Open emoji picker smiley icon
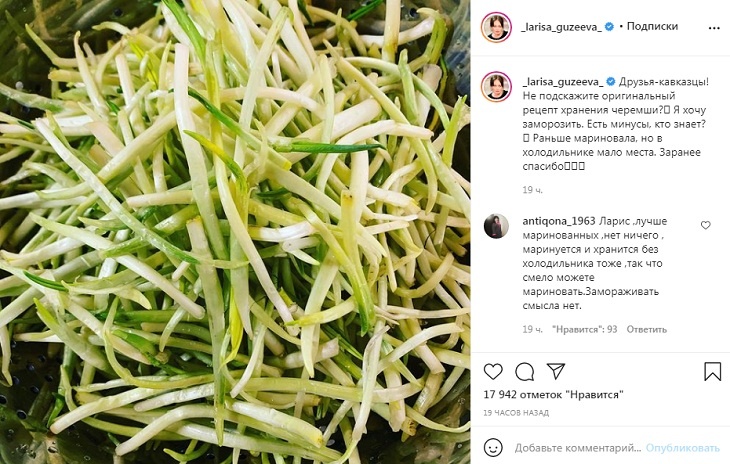 493,448
